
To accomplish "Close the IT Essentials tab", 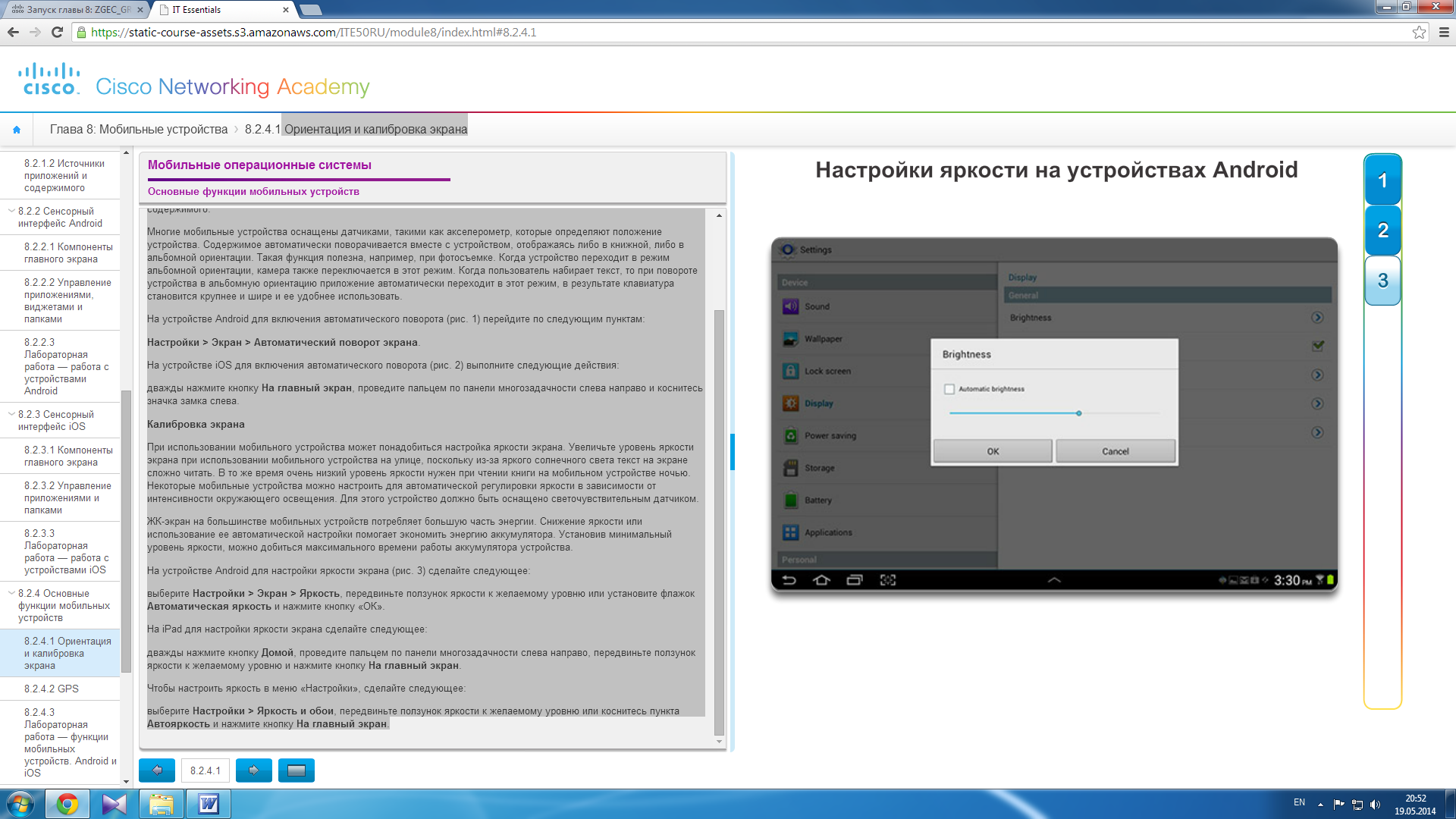I will click(x=286, y=10).
